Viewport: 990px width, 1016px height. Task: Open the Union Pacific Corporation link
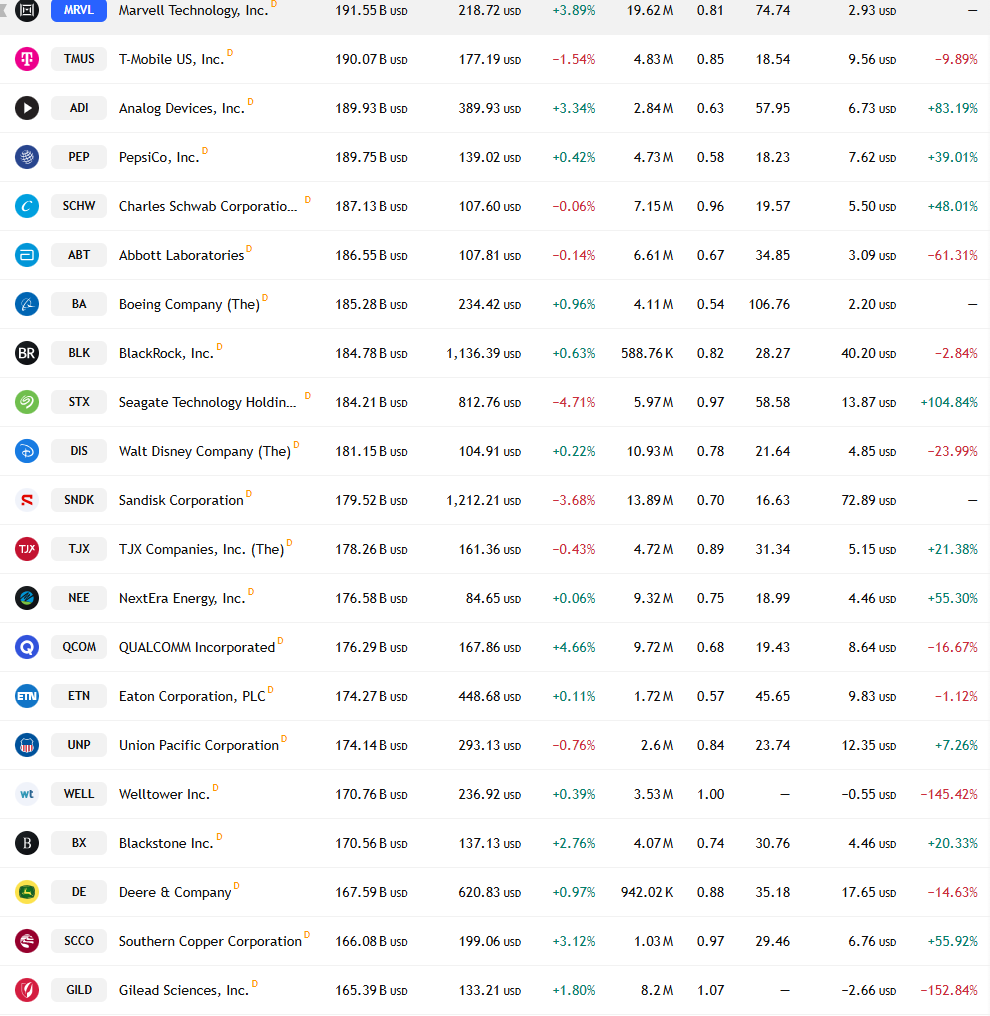[199, 745]
